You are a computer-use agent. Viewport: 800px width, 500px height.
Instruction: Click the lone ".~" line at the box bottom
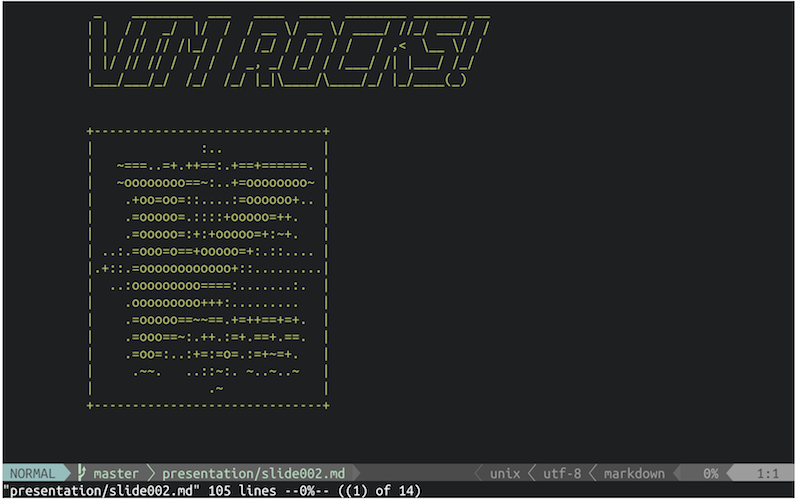tap(216, 389)
